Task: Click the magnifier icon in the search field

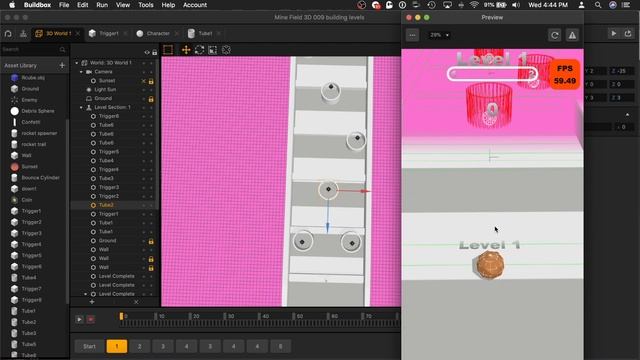Action: [62, 49]
